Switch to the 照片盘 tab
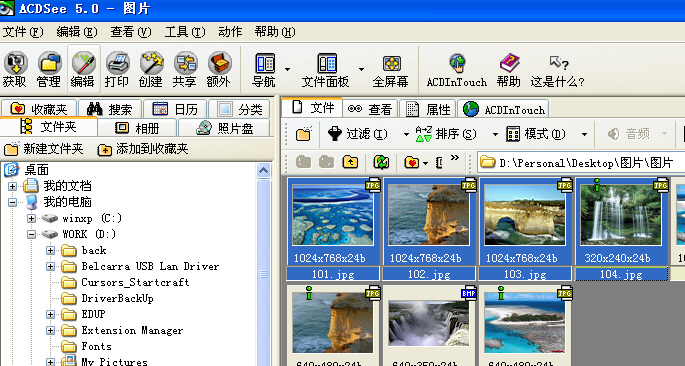This screenshot has height=366, width=685. pyautogui.click(x=225, y=128)
